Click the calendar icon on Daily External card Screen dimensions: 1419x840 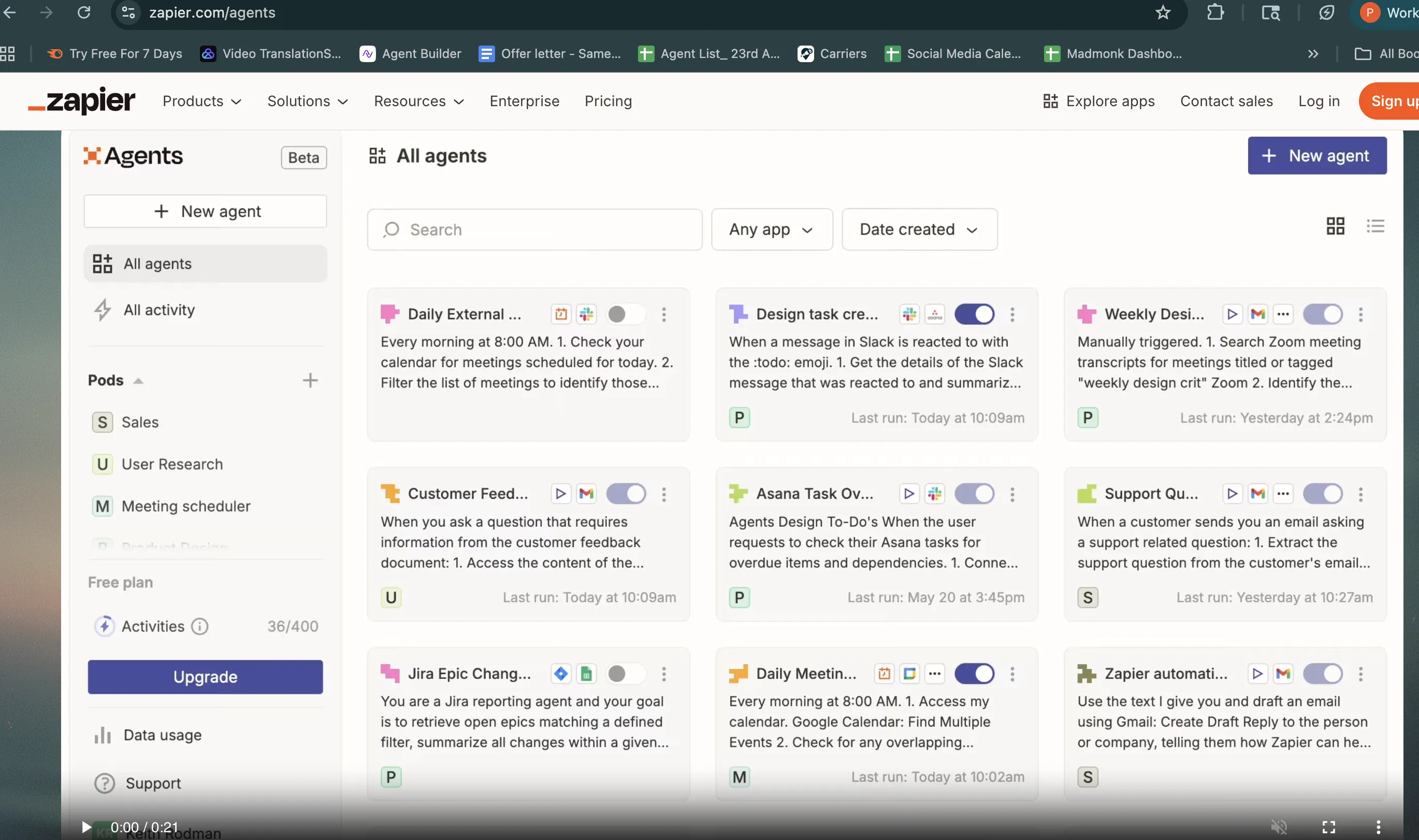[x=561, y=314]
